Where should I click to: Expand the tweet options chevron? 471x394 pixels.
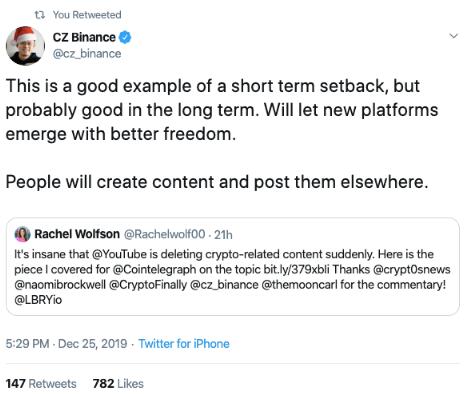[x=454, y=36]
